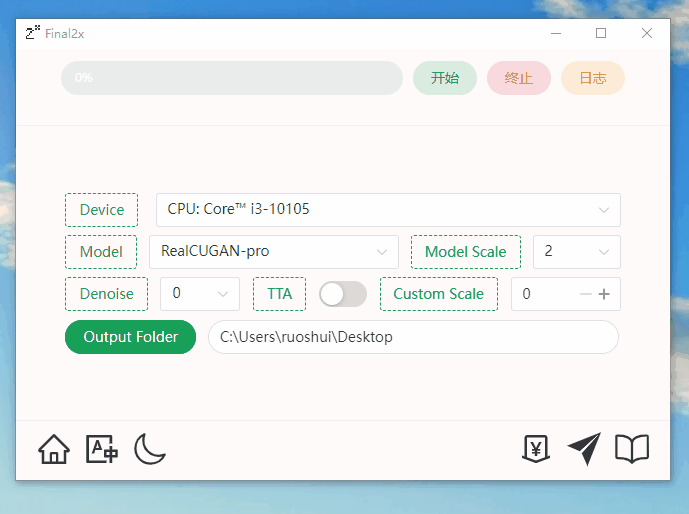Click the green 开始 start button
The height and width of the screenshot is (514, 689).
point(445,78)
